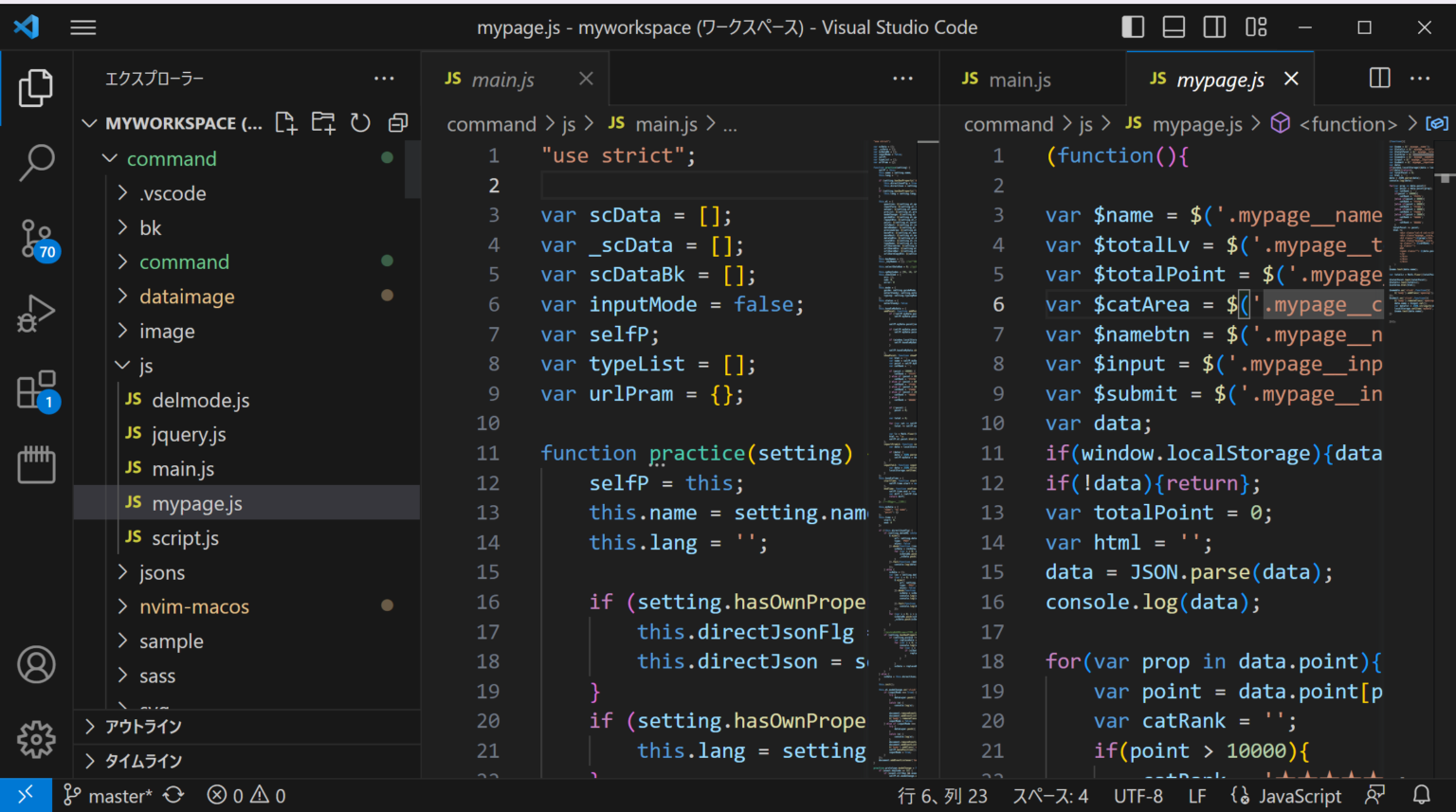
Task: Open Source Control showing 70 pending changes
Action: (x=36, y=239)
